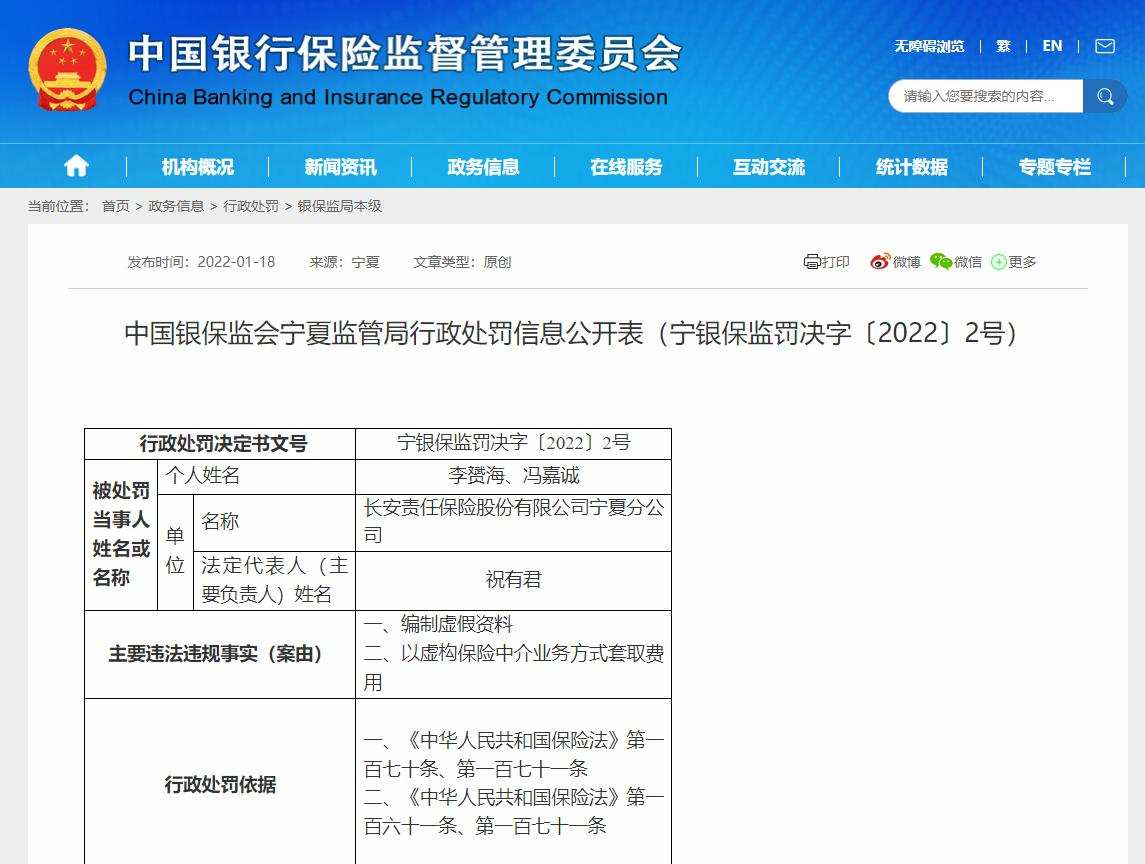Click the source text 来源：宁夏
1145x864 pixels.
345,261
